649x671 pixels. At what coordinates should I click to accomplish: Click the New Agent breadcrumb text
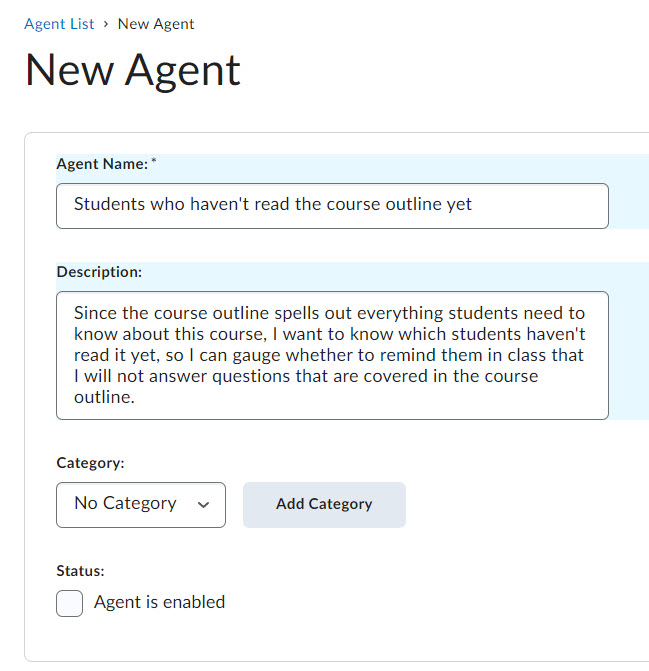(156, 23)
